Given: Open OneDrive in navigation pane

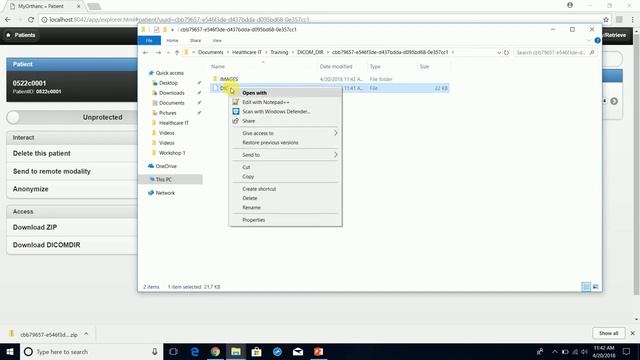Looking at the screenshot, I should 166,166.
